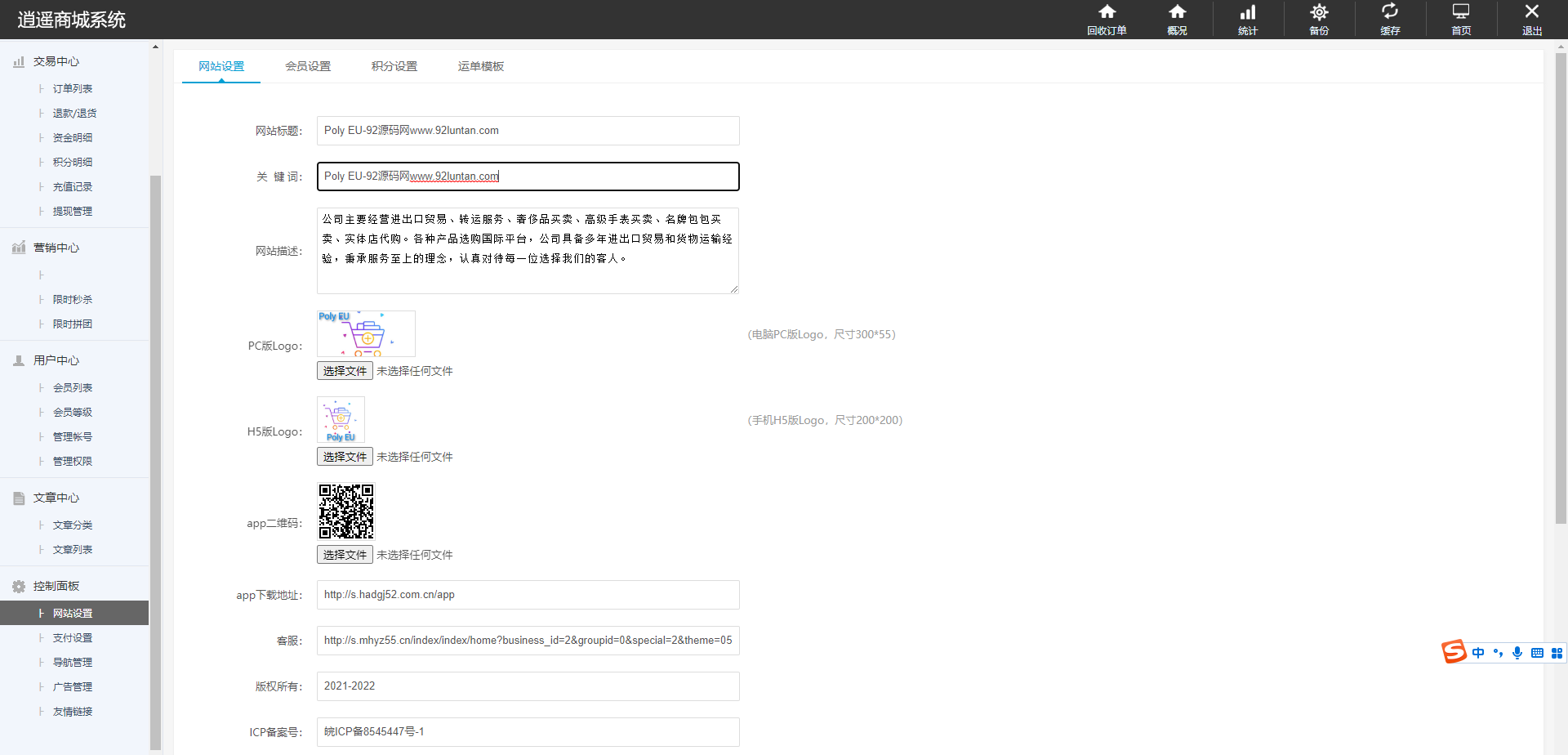Open 订单列表 in the sidebar

point(74,88)
